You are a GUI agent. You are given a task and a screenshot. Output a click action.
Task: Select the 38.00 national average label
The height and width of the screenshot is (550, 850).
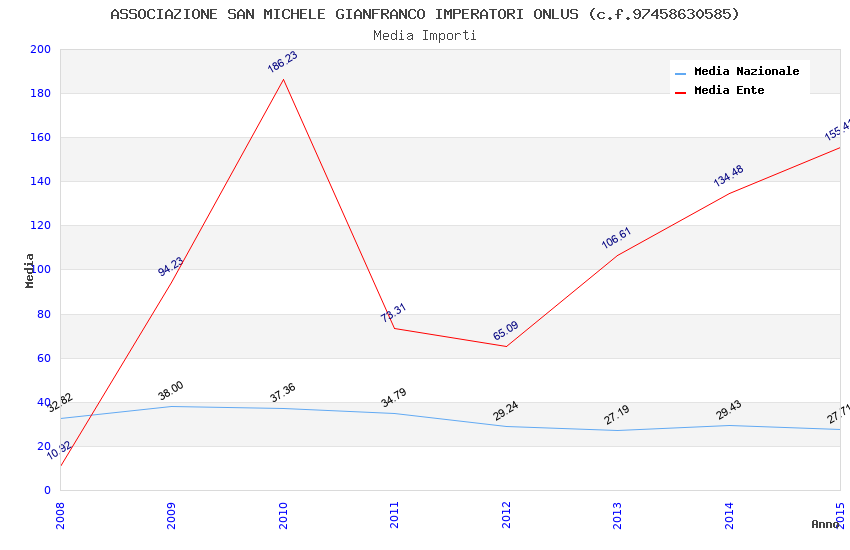click(171, 391)
